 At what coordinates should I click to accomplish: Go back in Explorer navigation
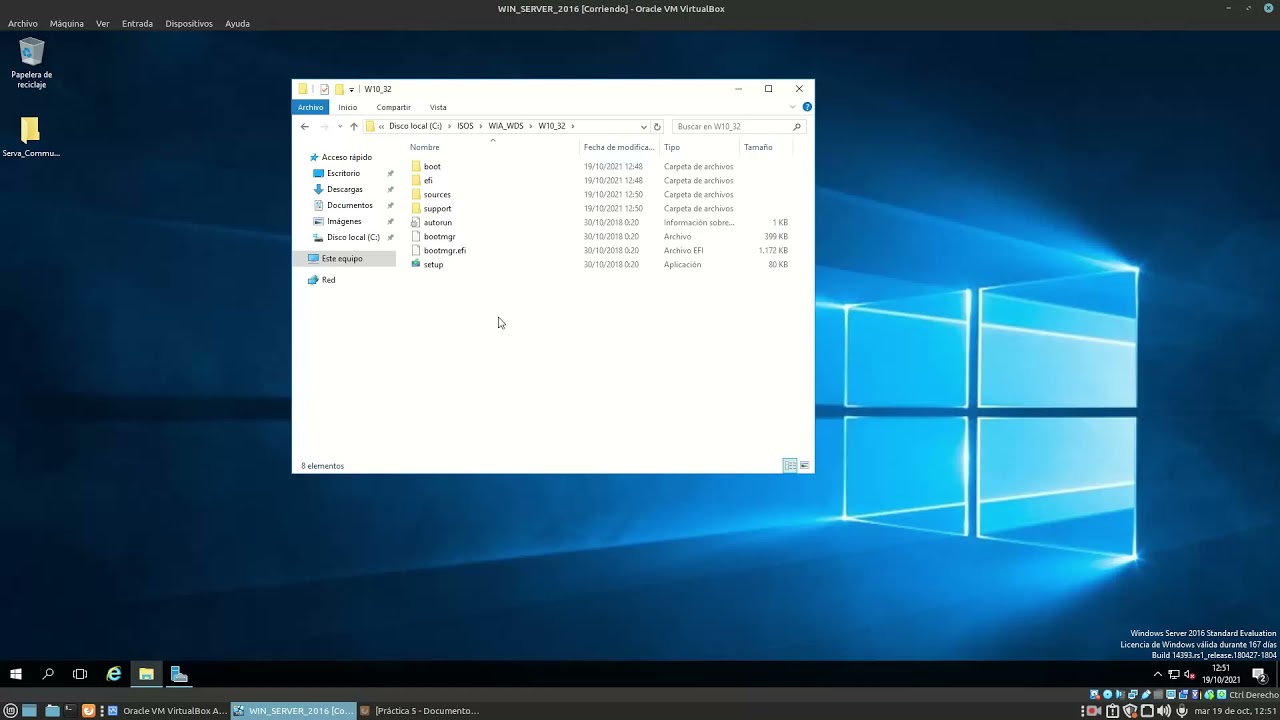305,127
